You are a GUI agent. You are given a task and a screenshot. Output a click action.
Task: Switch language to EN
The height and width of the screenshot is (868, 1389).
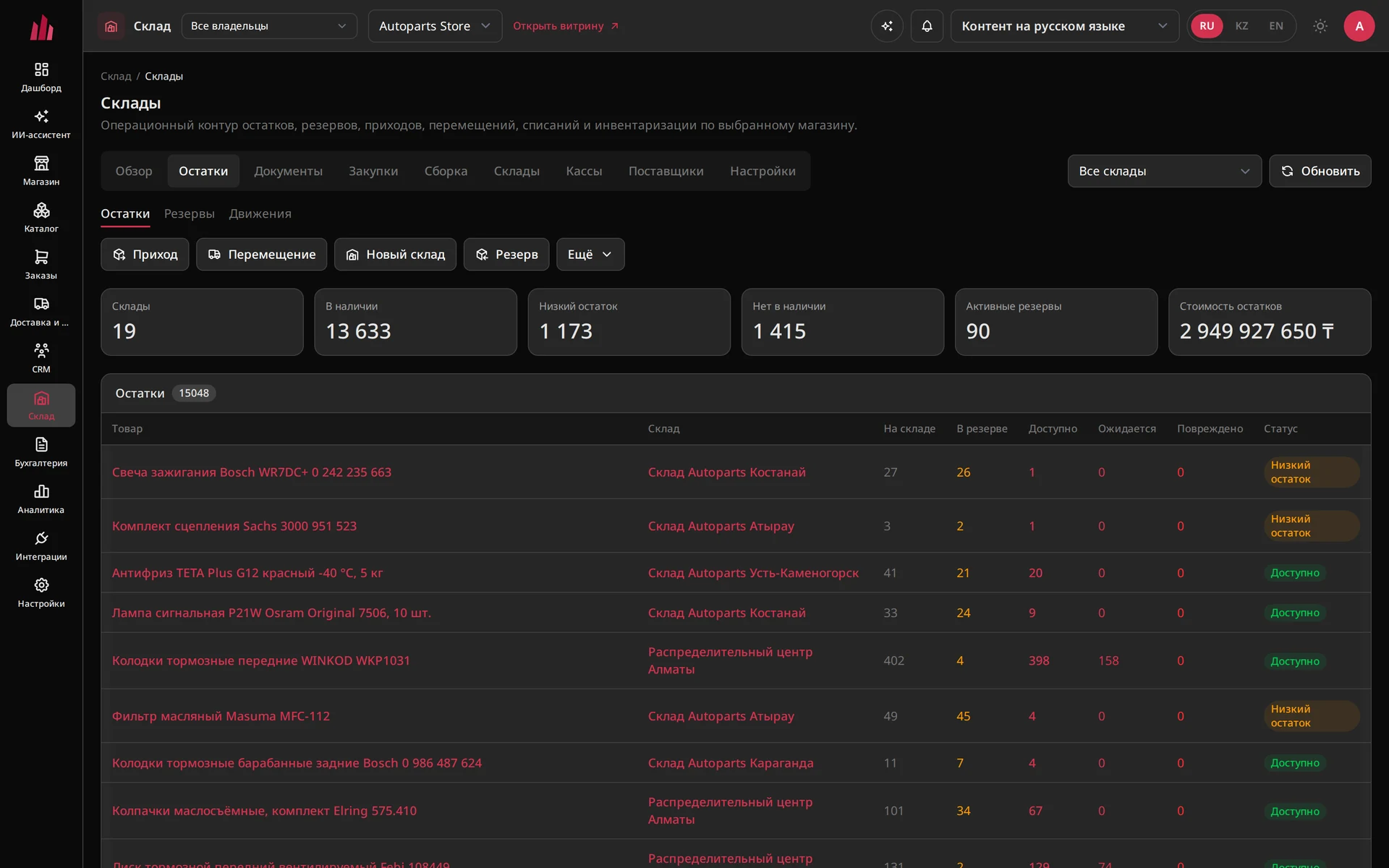1276,26
